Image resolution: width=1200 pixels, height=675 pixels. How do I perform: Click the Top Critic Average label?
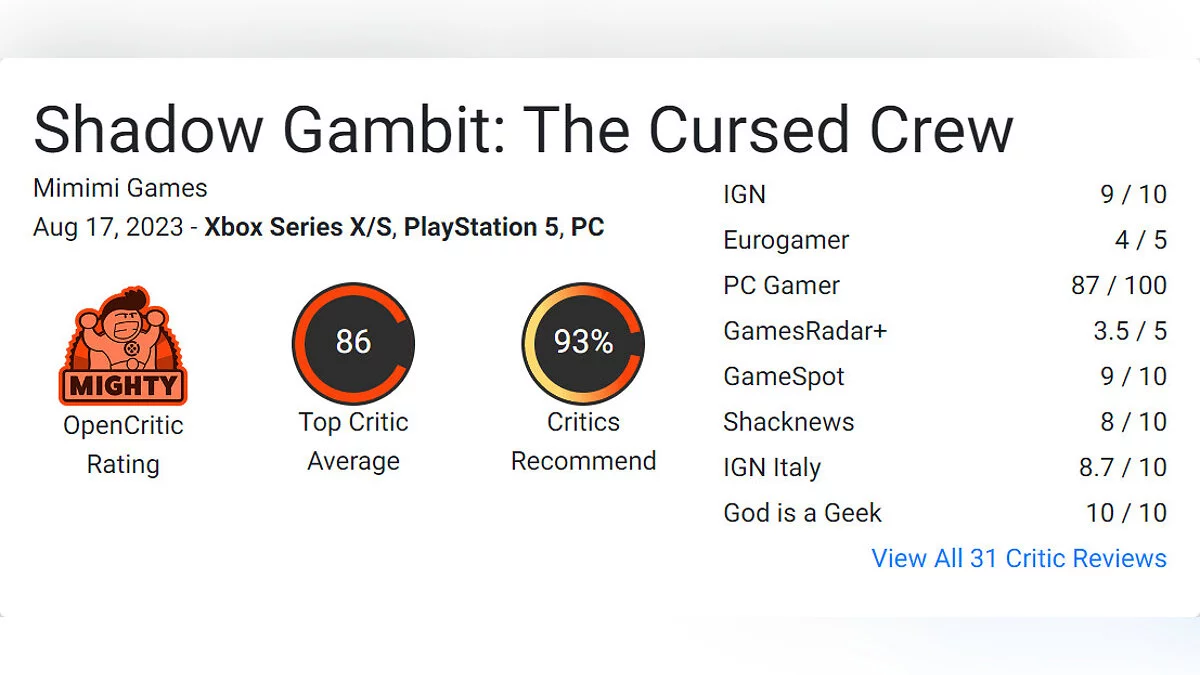pos(353,441)
